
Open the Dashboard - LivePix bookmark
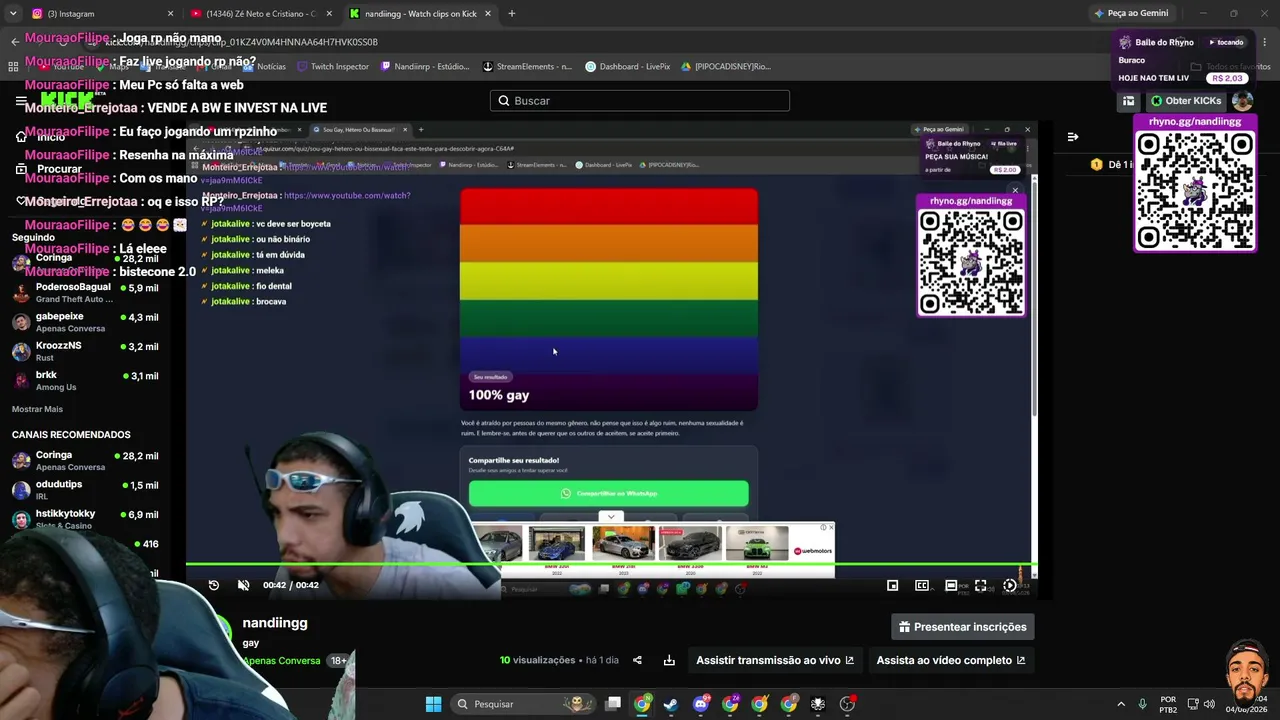tap(627, 67)
